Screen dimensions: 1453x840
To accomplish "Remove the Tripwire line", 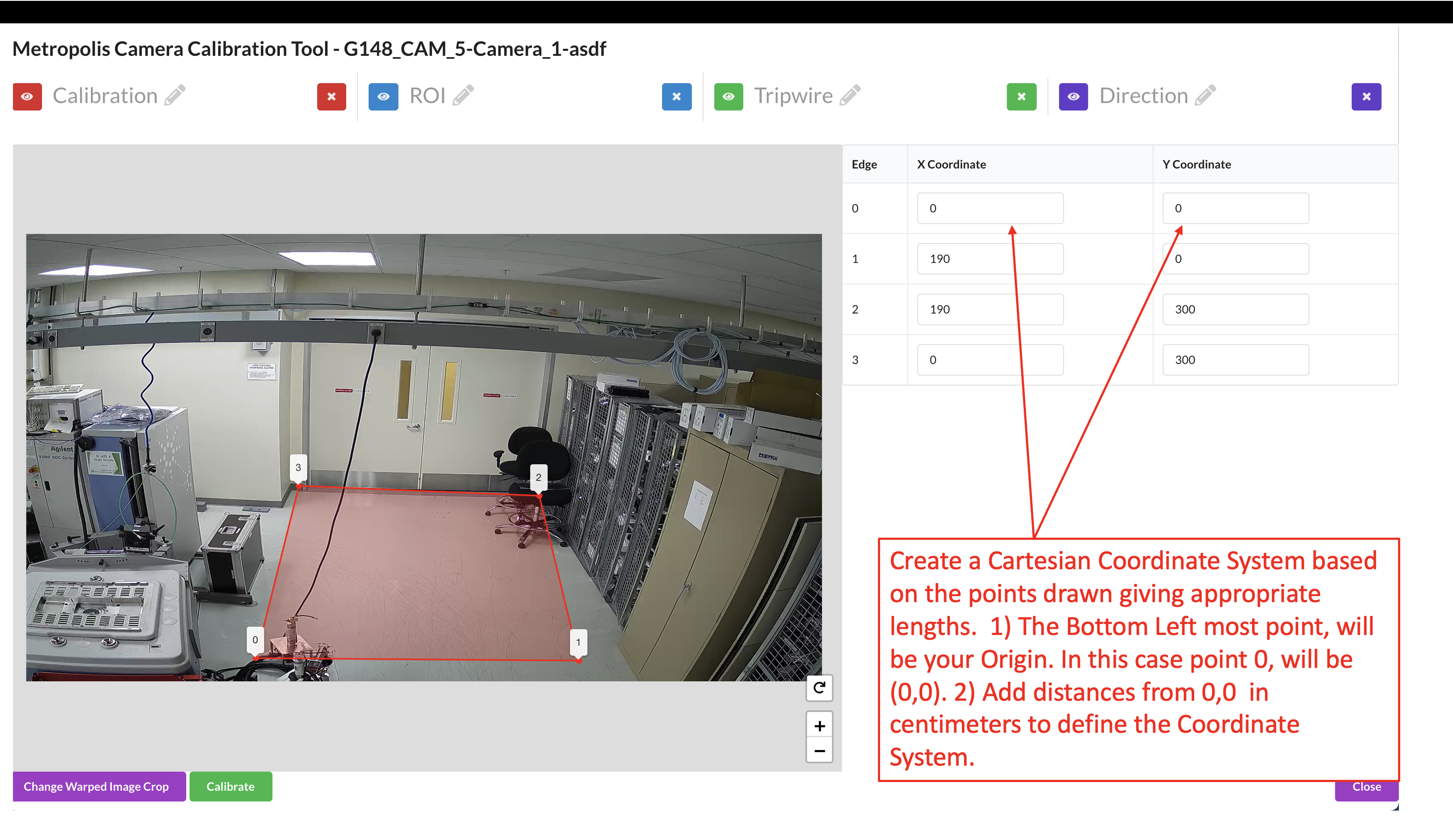I will pos(1021,96).
